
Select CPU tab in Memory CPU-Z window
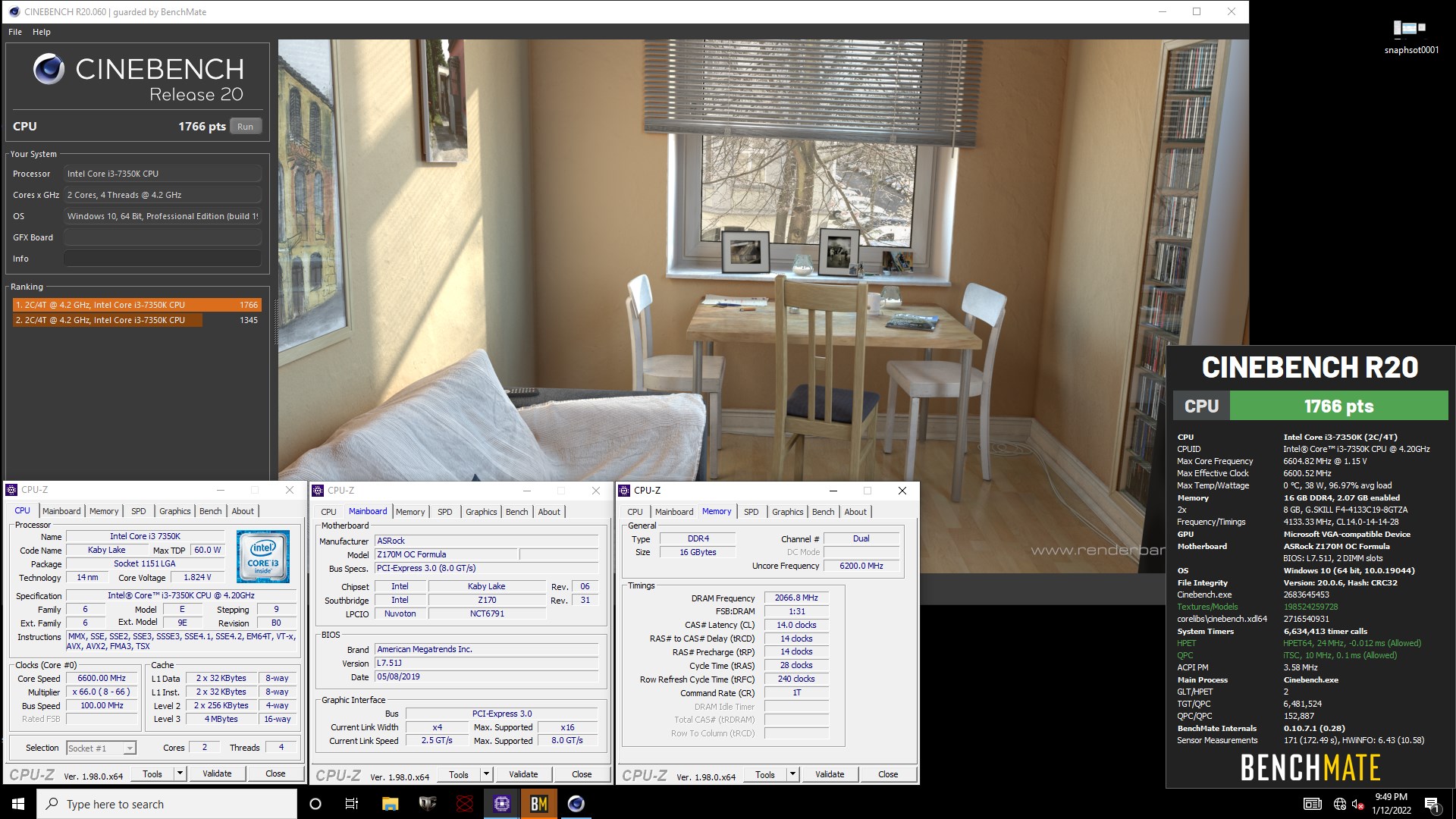635,512
